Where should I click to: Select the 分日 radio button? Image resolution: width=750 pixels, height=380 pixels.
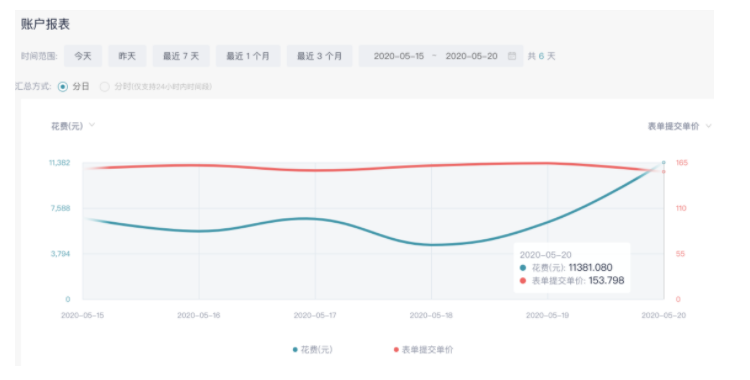63,87
